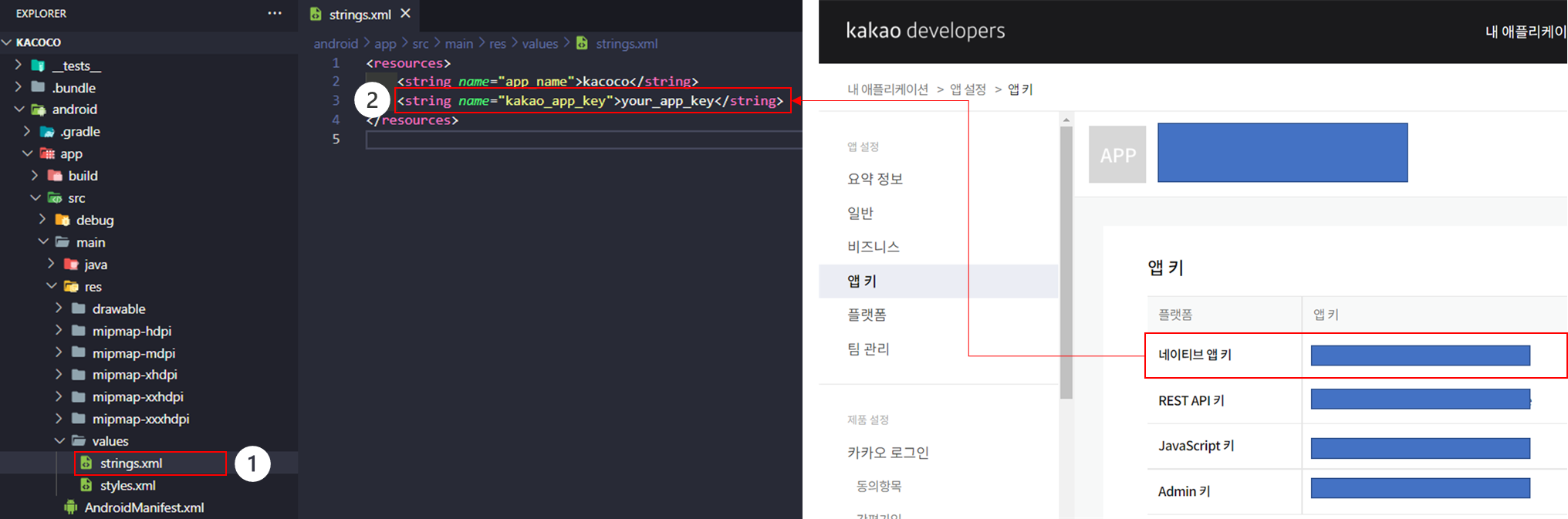Screen dimensions: 1568x519
Task: Click the values folder icon
Action: tap(78, 441)
